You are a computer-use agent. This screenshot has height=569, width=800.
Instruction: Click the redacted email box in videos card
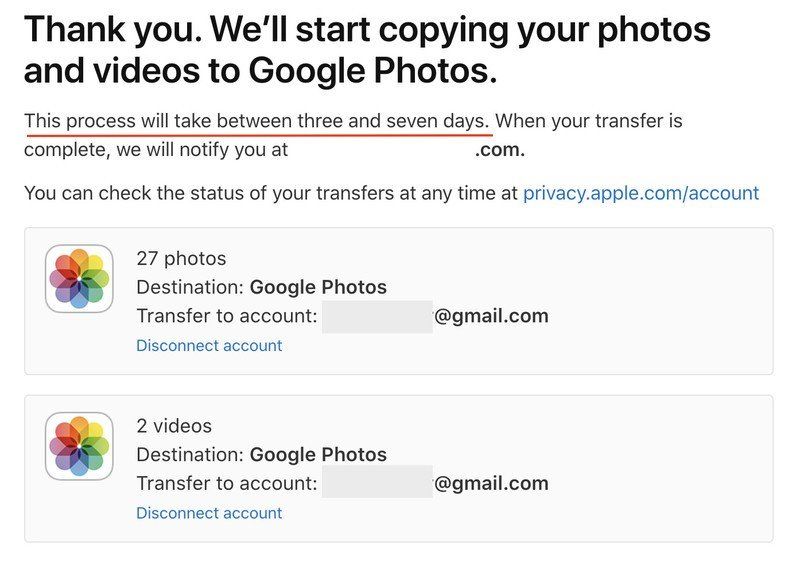tap(376, 483)
